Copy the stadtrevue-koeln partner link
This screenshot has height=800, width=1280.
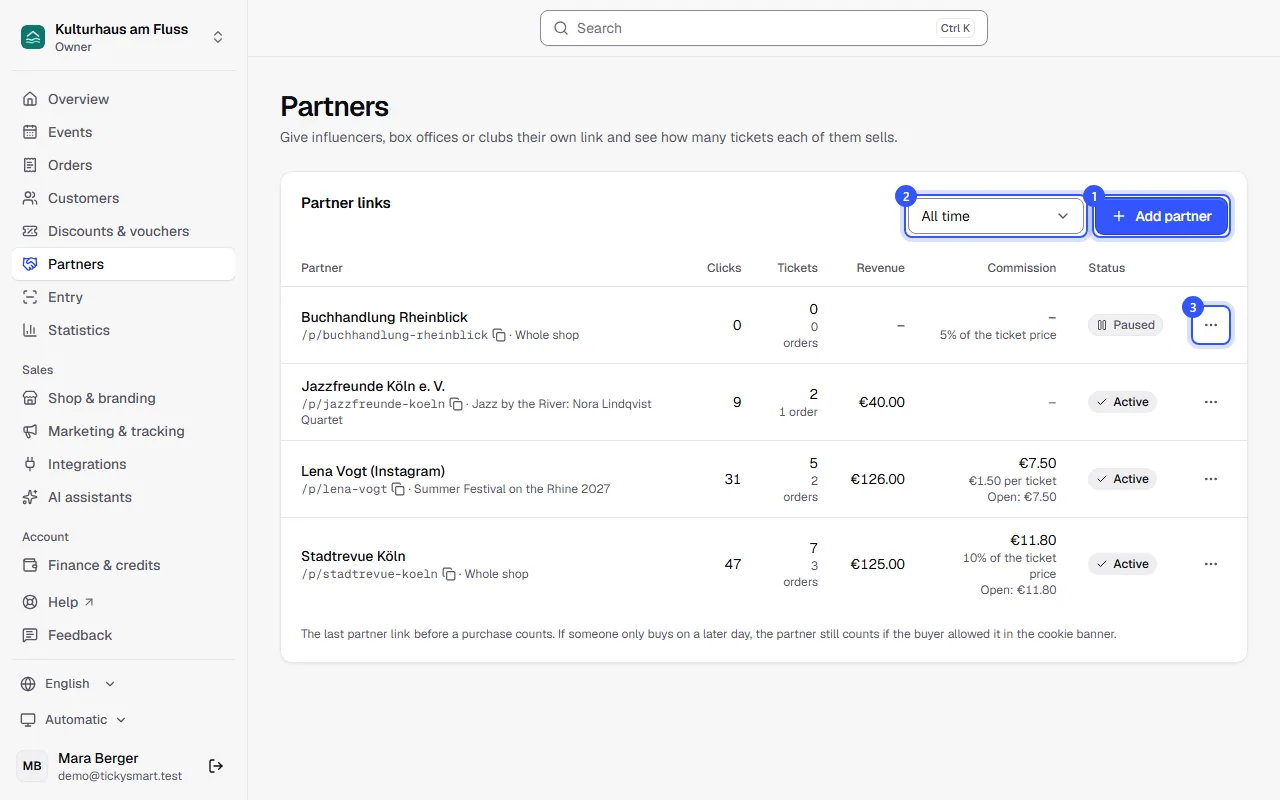tap(449, 574)
